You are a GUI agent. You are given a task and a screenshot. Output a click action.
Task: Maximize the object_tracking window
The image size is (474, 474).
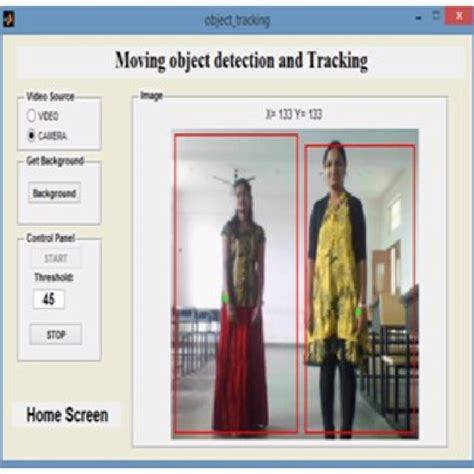pos(436,16)
